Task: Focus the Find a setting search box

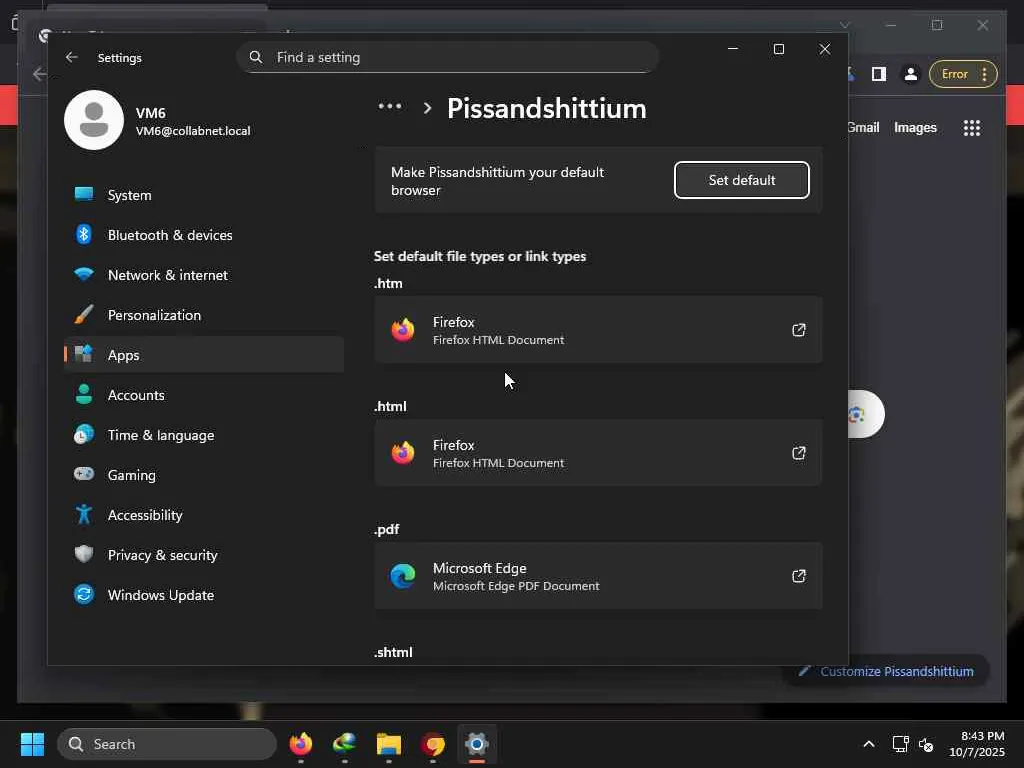Action: (447, 57)
